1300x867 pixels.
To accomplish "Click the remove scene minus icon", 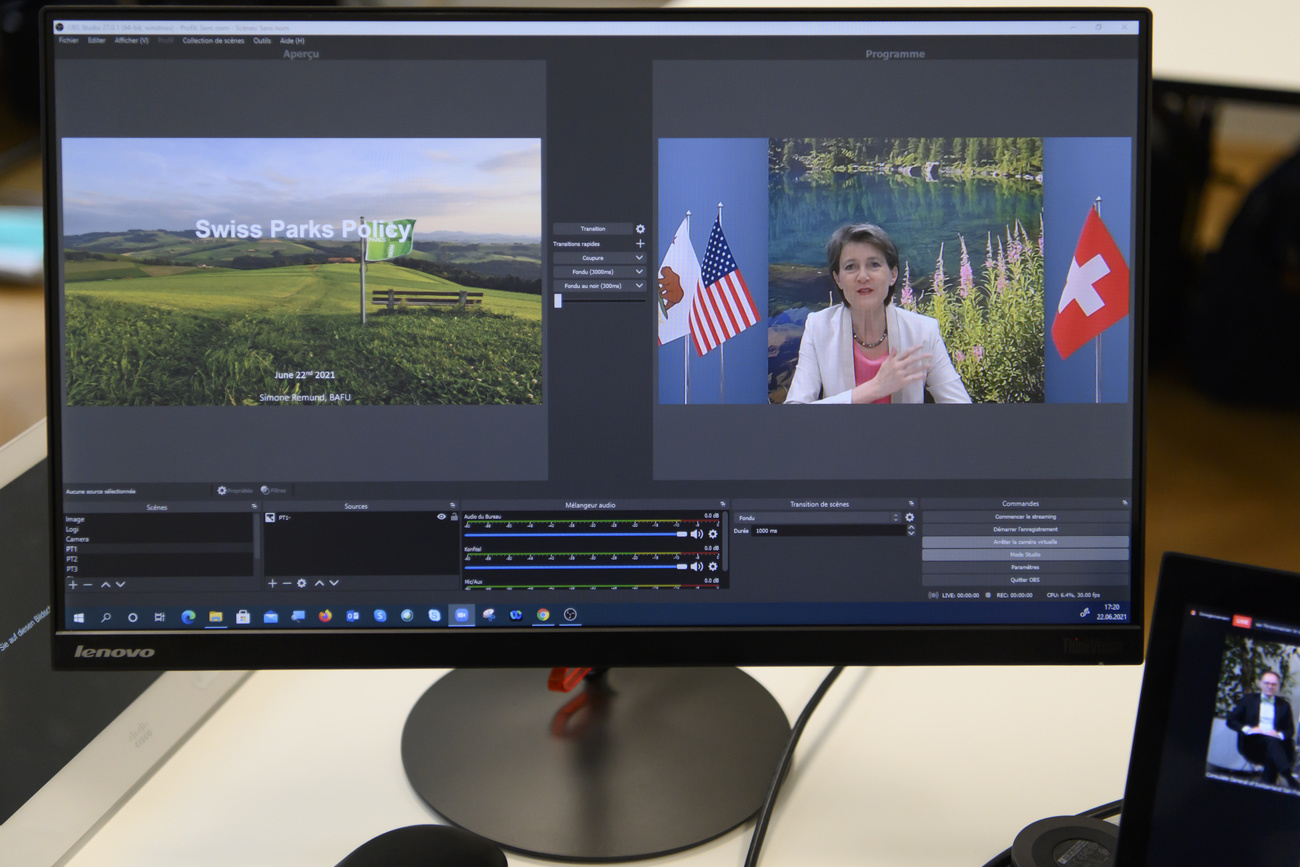I will pyautogui.click(x=87, y=584).
